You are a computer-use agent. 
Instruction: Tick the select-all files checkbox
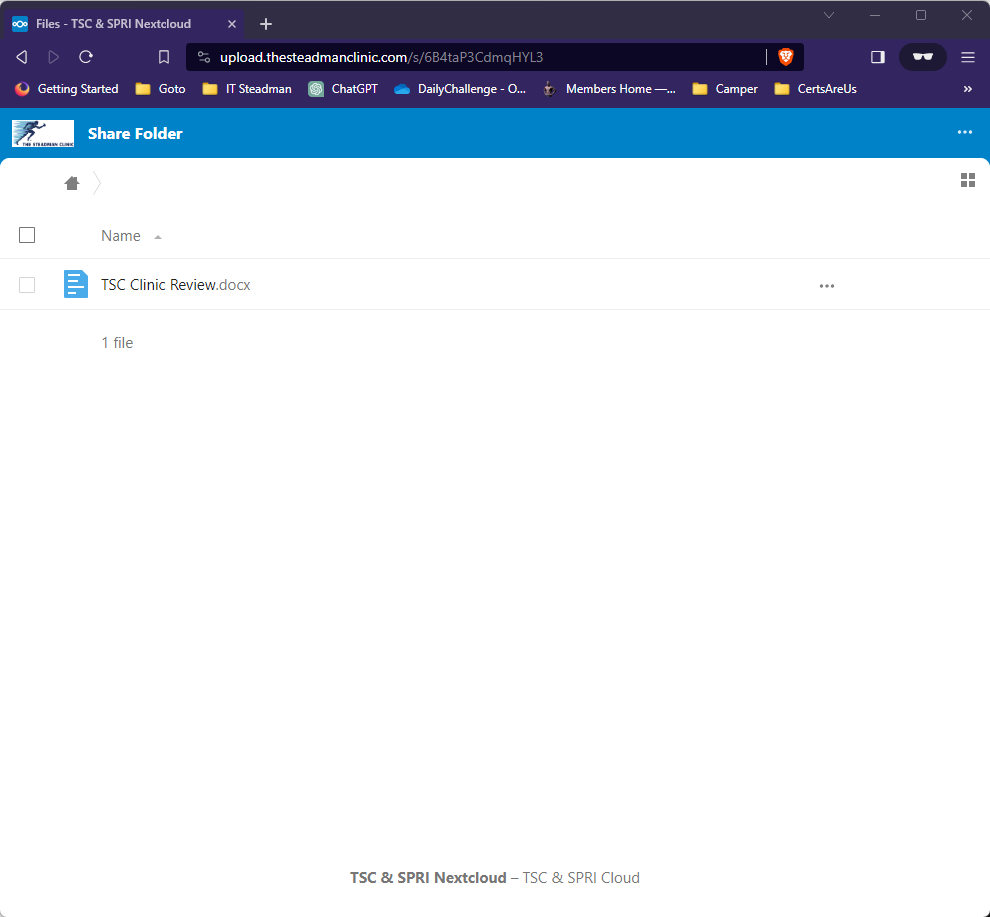pyautogui.click(x=27, y=235)
